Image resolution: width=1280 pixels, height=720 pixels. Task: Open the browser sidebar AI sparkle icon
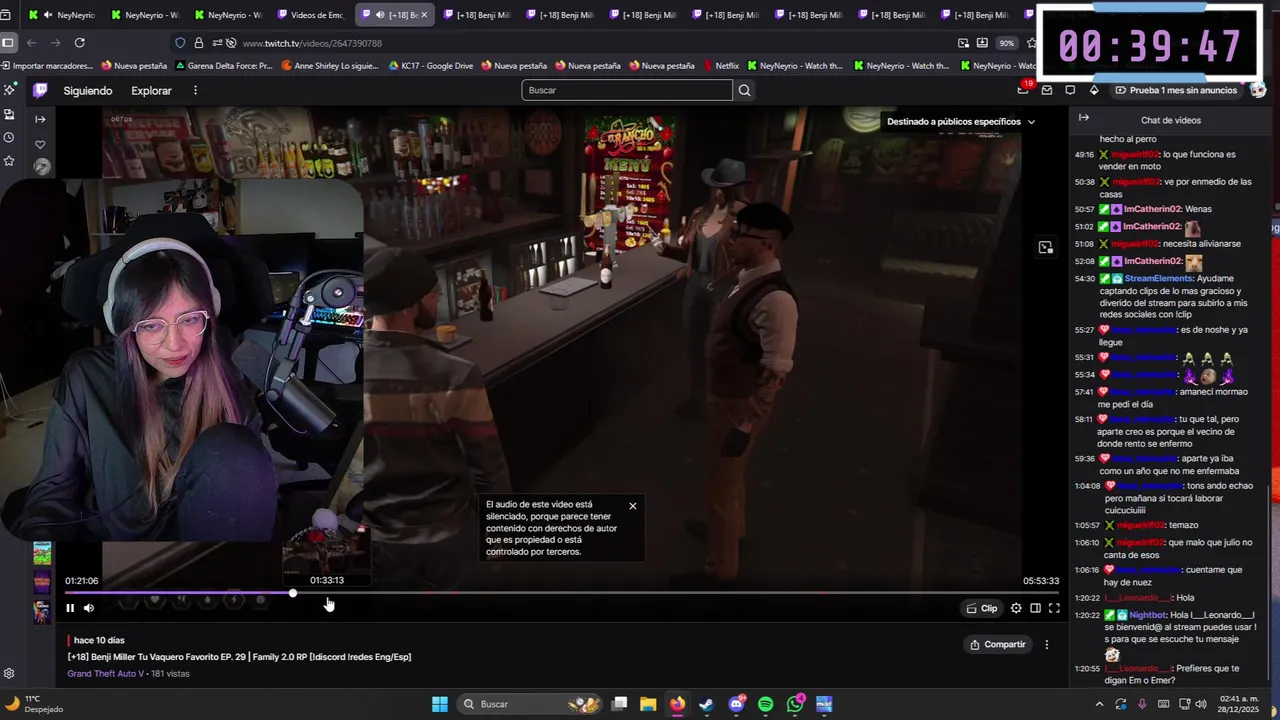[8, 90]
